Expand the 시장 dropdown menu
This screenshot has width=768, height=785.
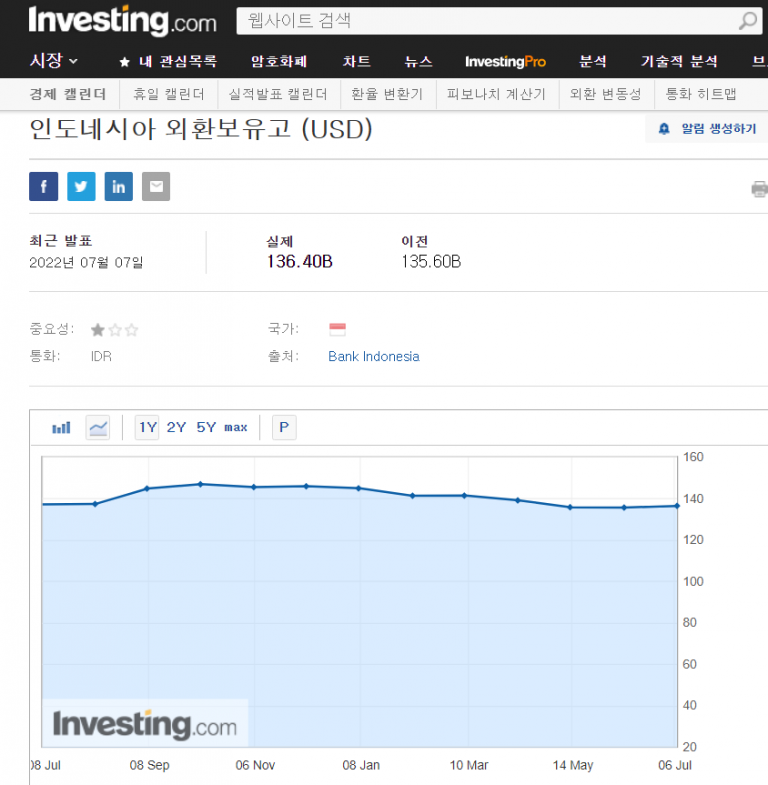tap(55, 61)
